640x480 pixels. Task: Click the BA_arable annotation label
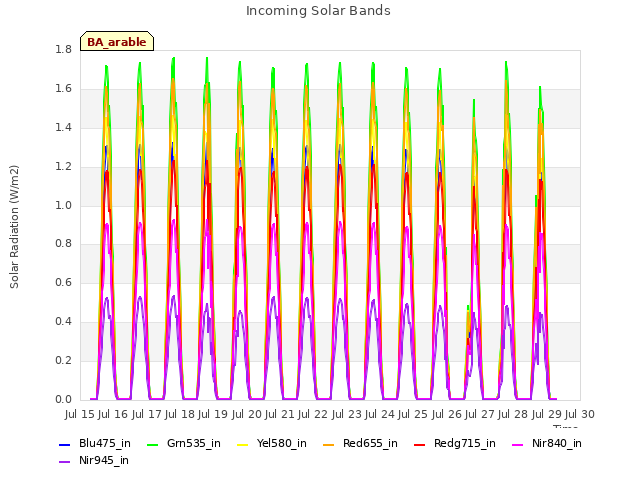pos(117,42)
